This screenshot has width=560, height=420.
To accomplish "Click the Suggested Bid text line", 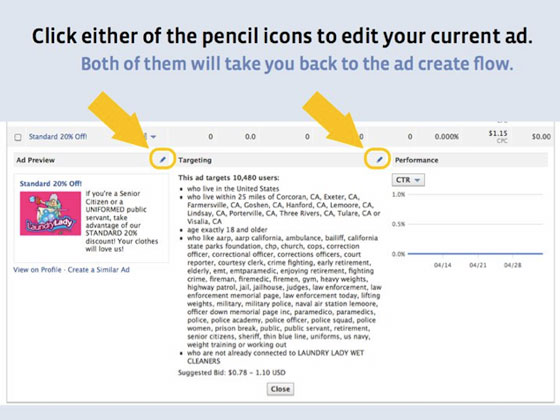I will click(232, 372).
